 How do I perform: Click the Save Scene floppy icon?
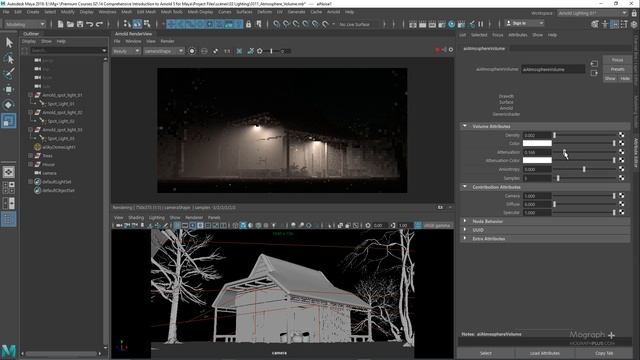(x=80, y=24)
